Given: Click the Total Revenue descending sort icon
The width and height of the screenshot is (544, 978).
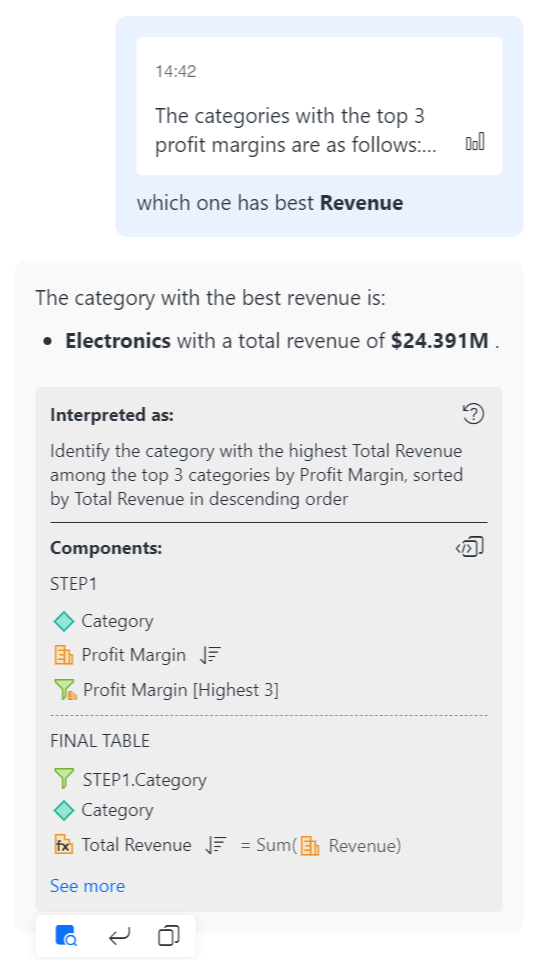Looking at the screenshot, I should coord(216,845).
